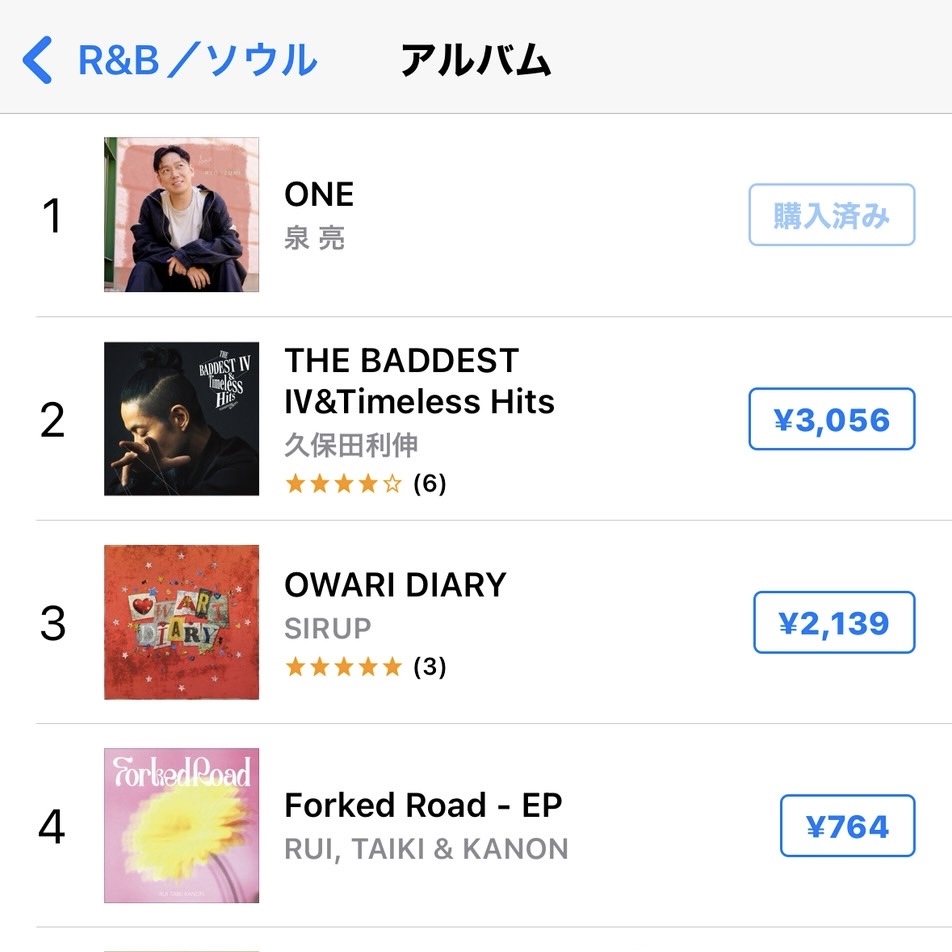The height and width of the screenshot is (952, 952).
Task: Select the SIRUP artist label
Action: click(328, 628)
